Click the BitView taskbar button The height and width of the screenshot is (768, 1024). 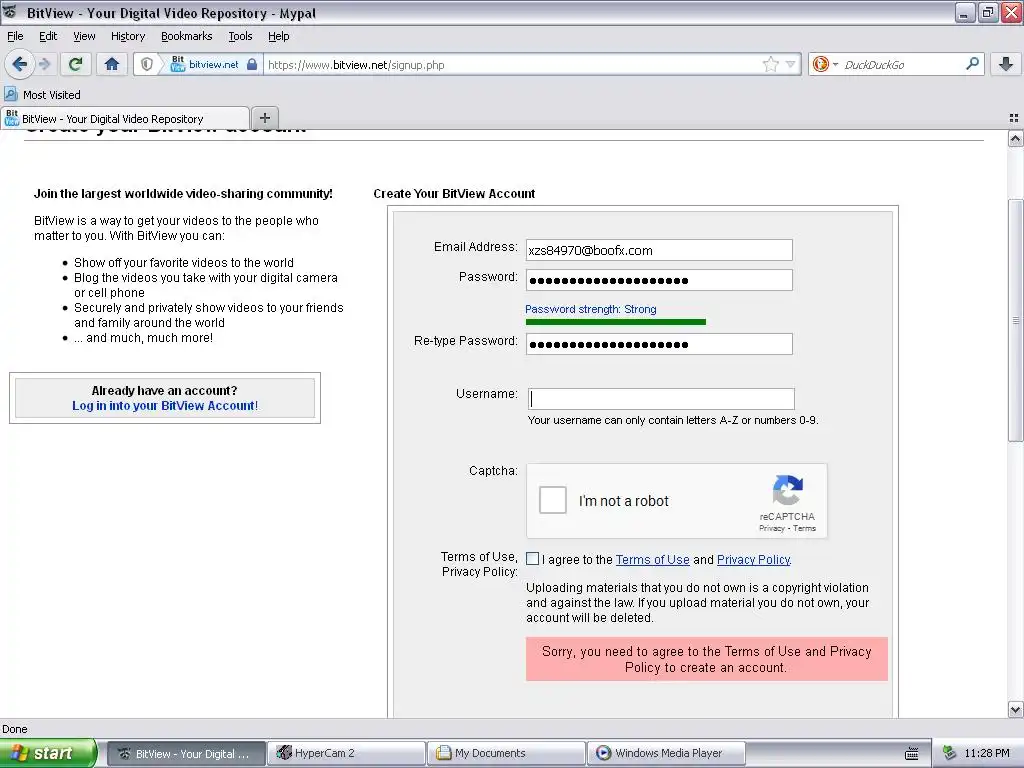tap(186, 754)
